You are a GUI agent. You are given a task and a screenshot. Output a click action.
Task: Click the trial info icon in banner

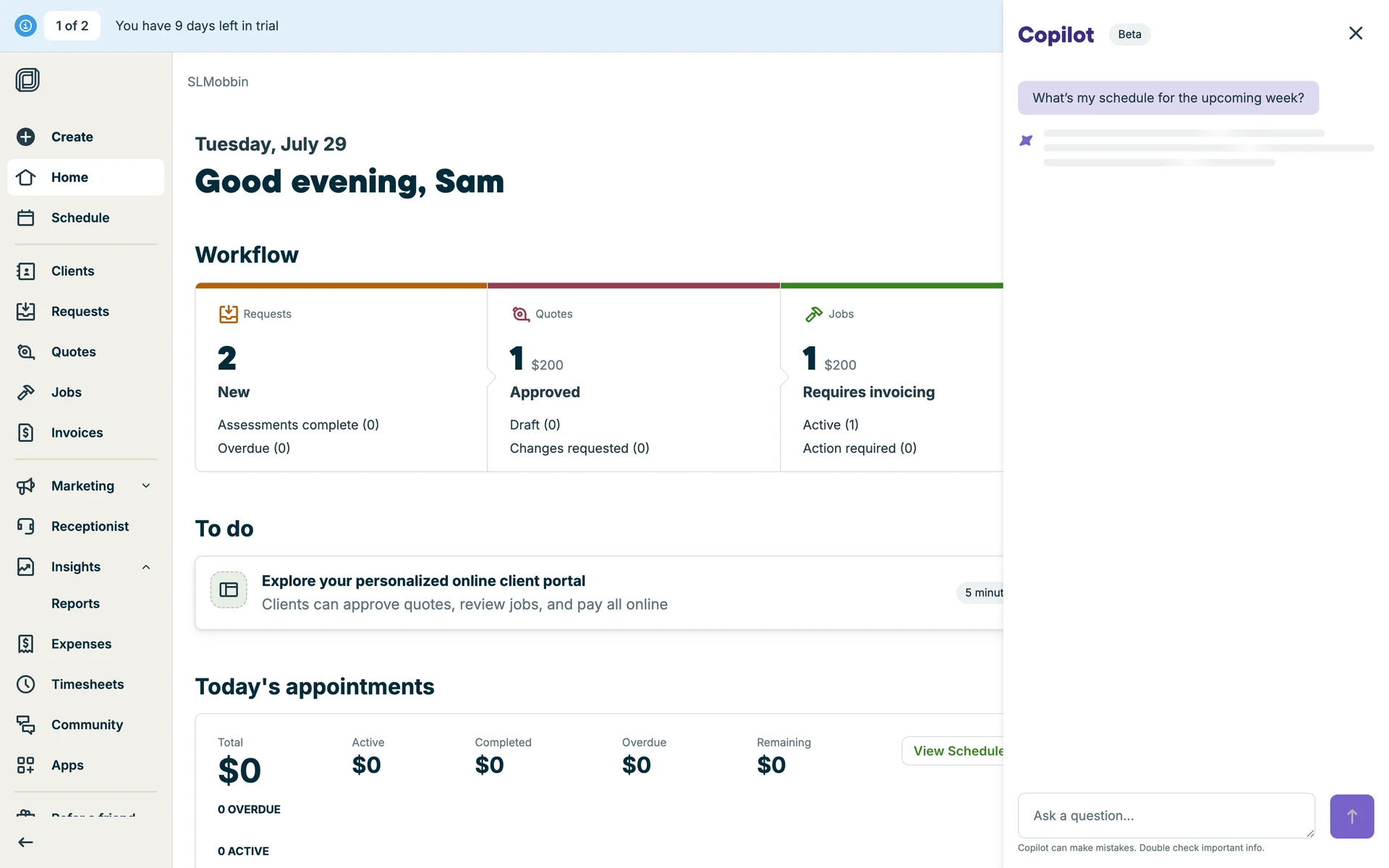[25, 26]
